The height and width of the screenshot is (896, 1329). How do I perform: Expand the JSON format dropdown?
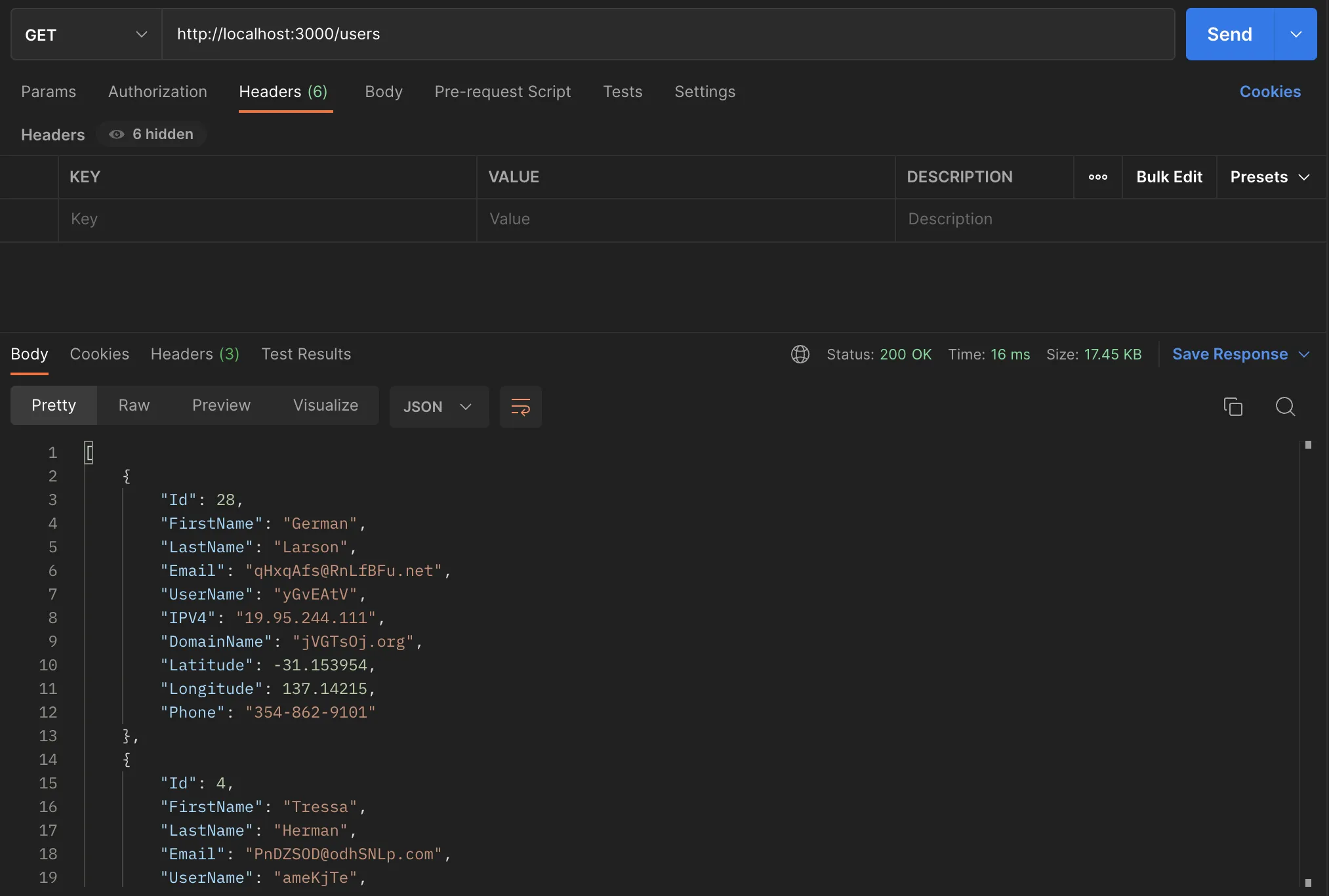[x=438, y=407]
